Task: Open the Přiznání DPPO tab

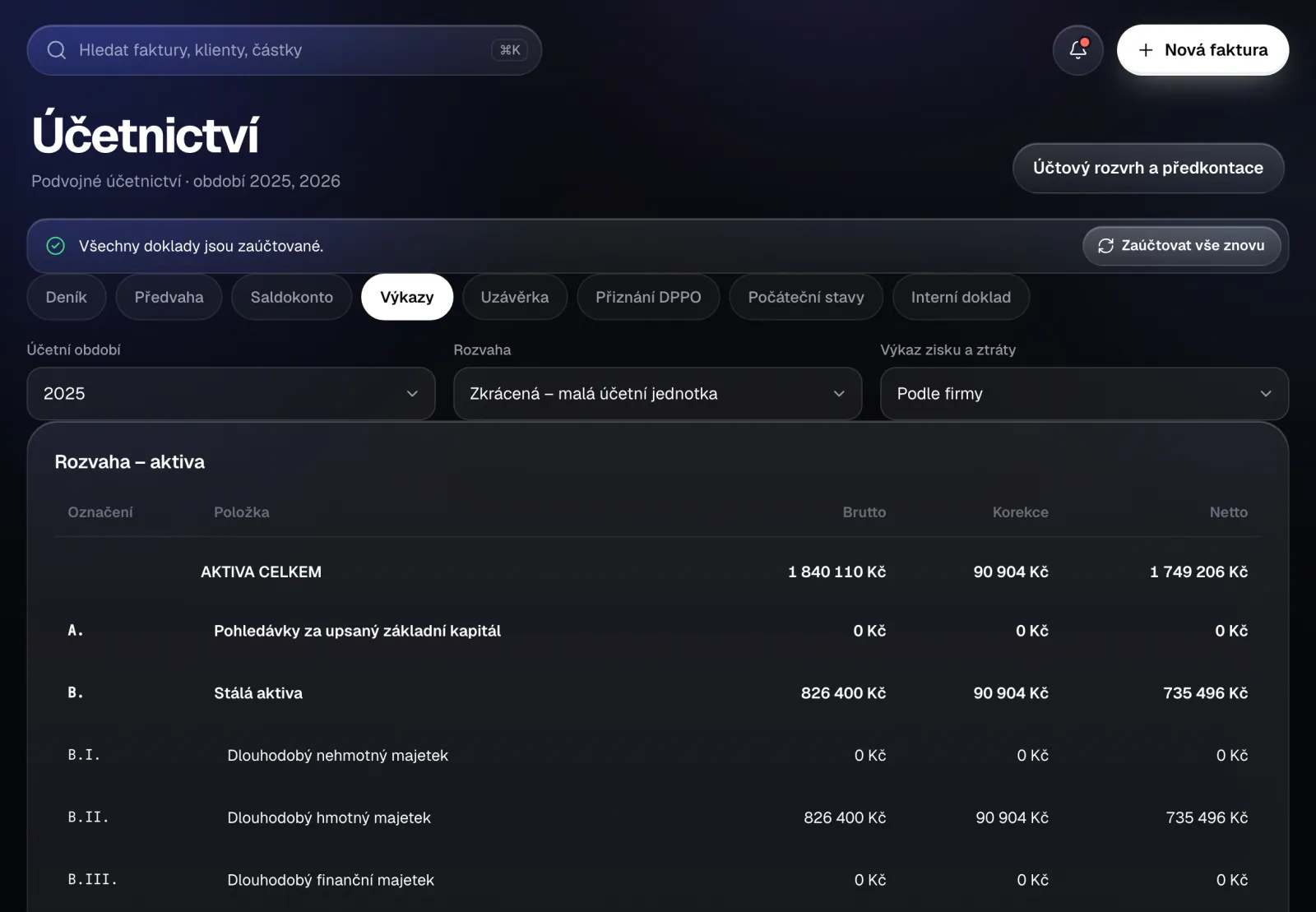Action: 648,297
